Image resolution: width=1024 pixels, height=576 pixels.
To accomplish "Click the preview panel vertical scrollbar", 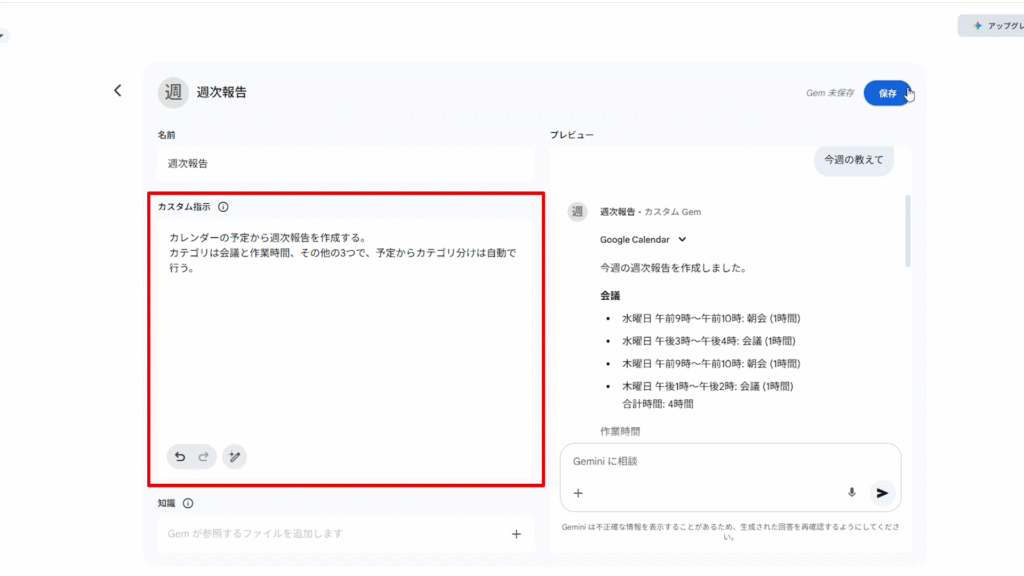I will (x=908, y=232).
